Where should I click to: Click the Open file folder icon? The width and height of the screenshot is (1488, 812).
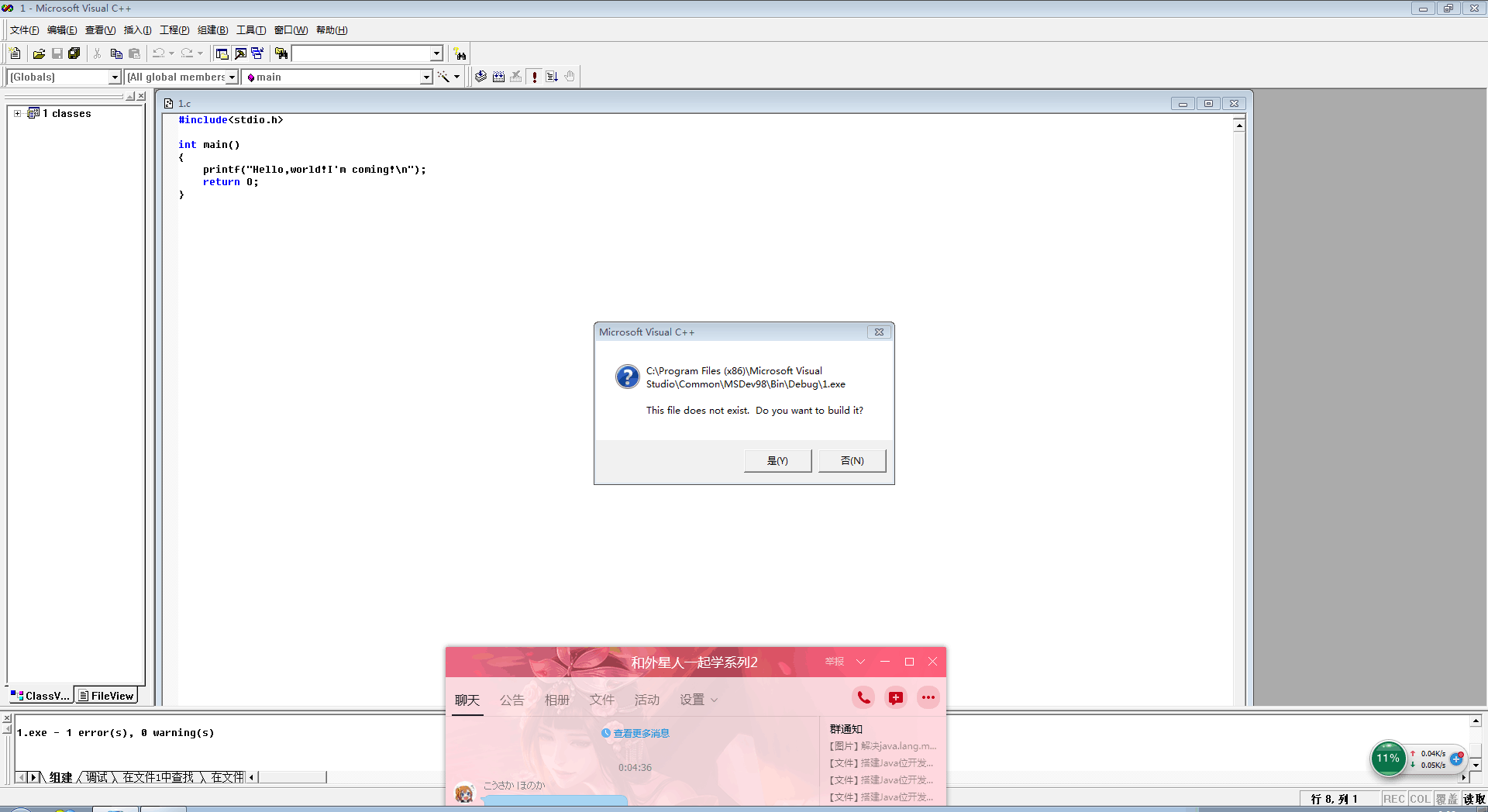(x=39, y=53)
